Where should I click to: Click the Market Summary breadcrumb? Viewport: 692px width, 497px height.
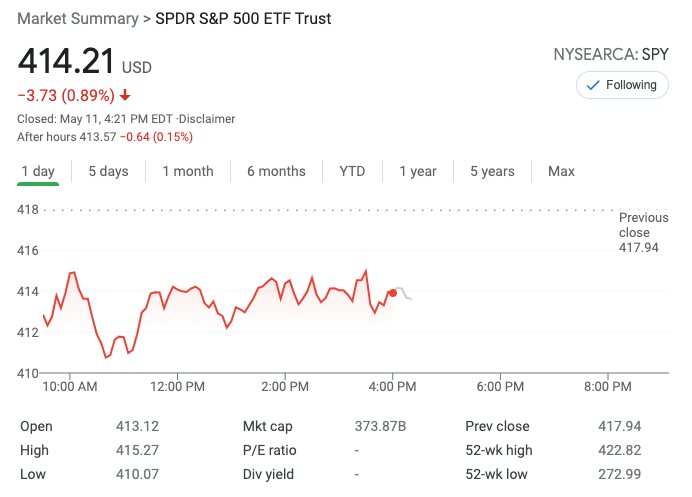point(77,19)
